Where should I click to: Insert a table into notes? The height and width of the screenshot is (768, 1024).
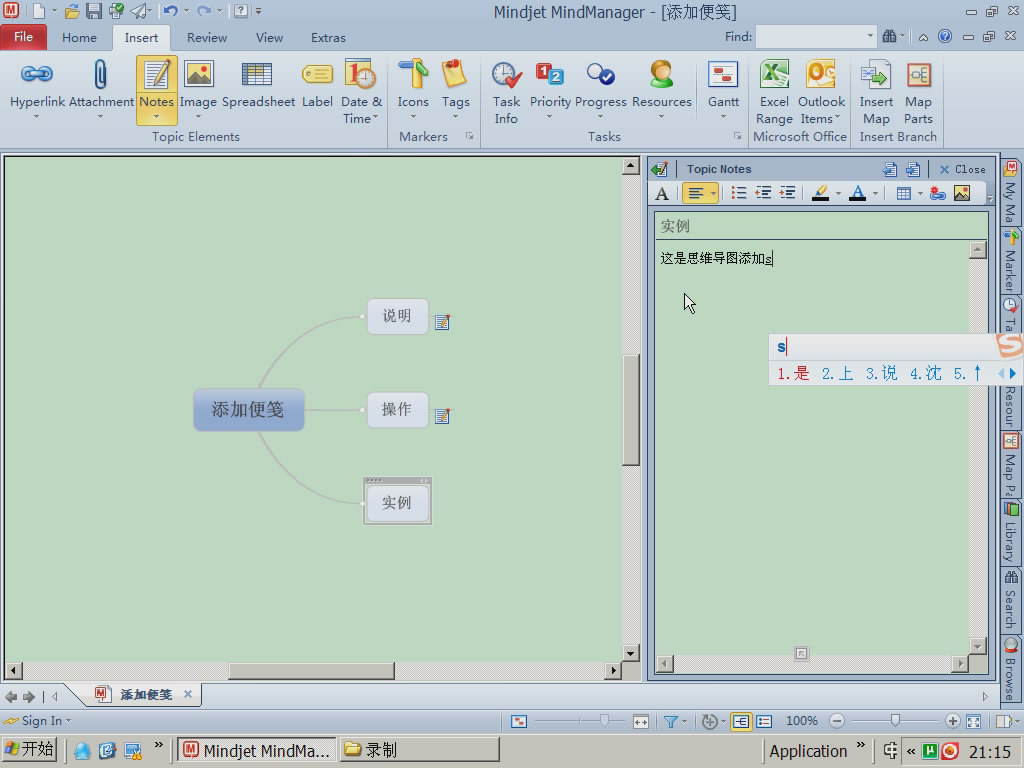[x=904, y=193]
